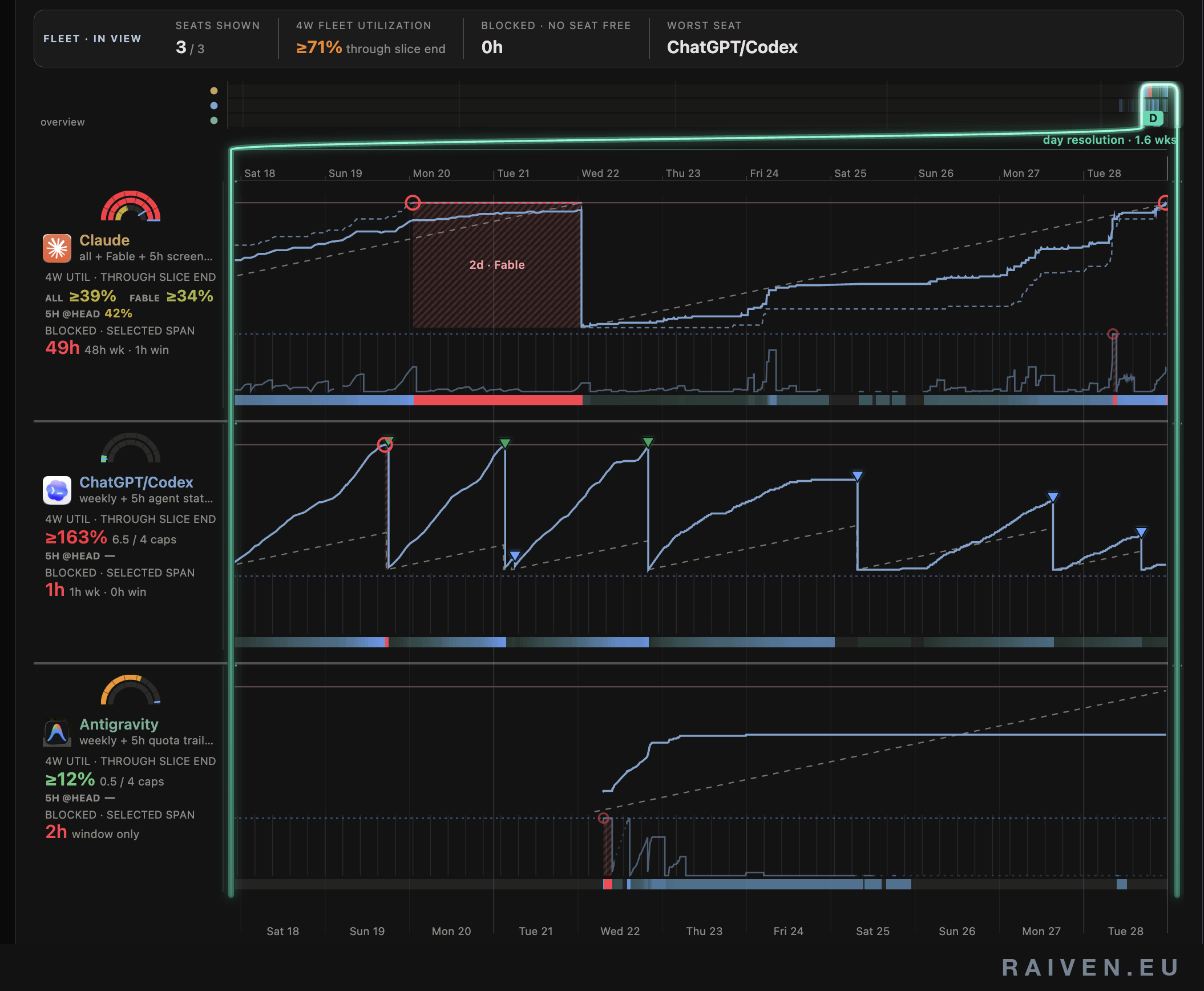
Task: Open the 2d Fable blocked region
Action: (x=497, y=265)
